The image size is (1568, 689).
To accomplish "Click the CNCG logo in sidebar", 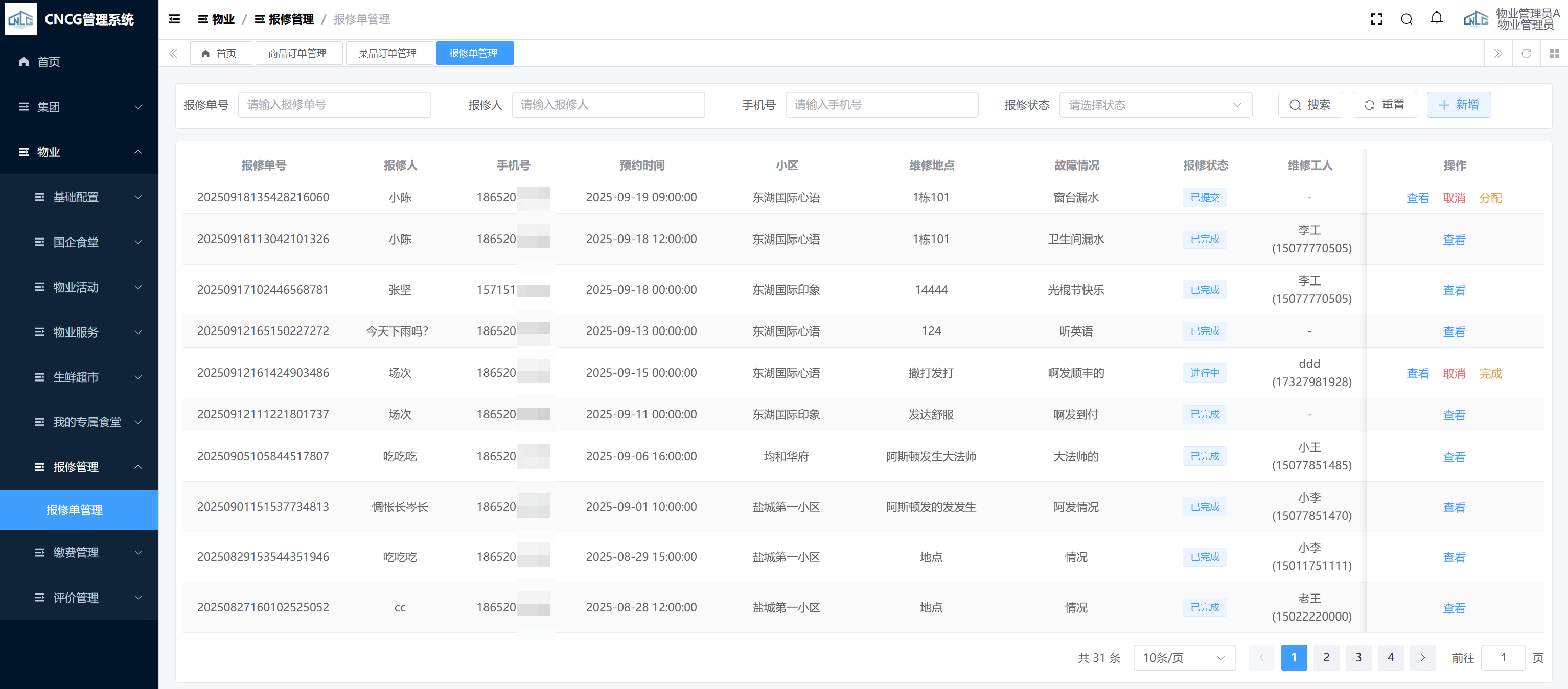I will click(x=20, y=19).
